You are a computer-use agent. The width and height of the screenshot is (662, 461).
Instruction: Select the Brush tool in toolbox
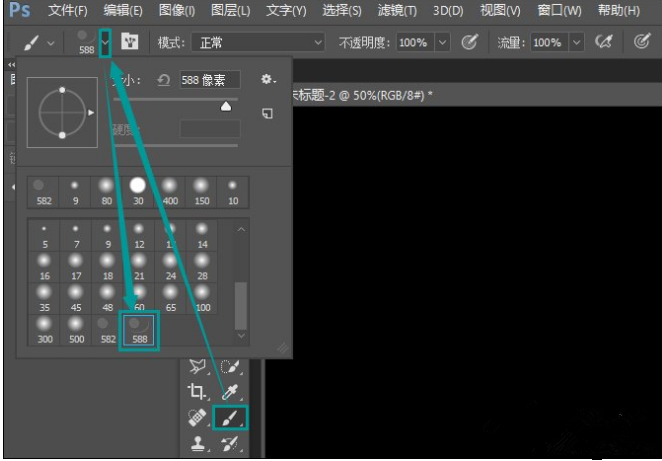(x=230, y=418)
